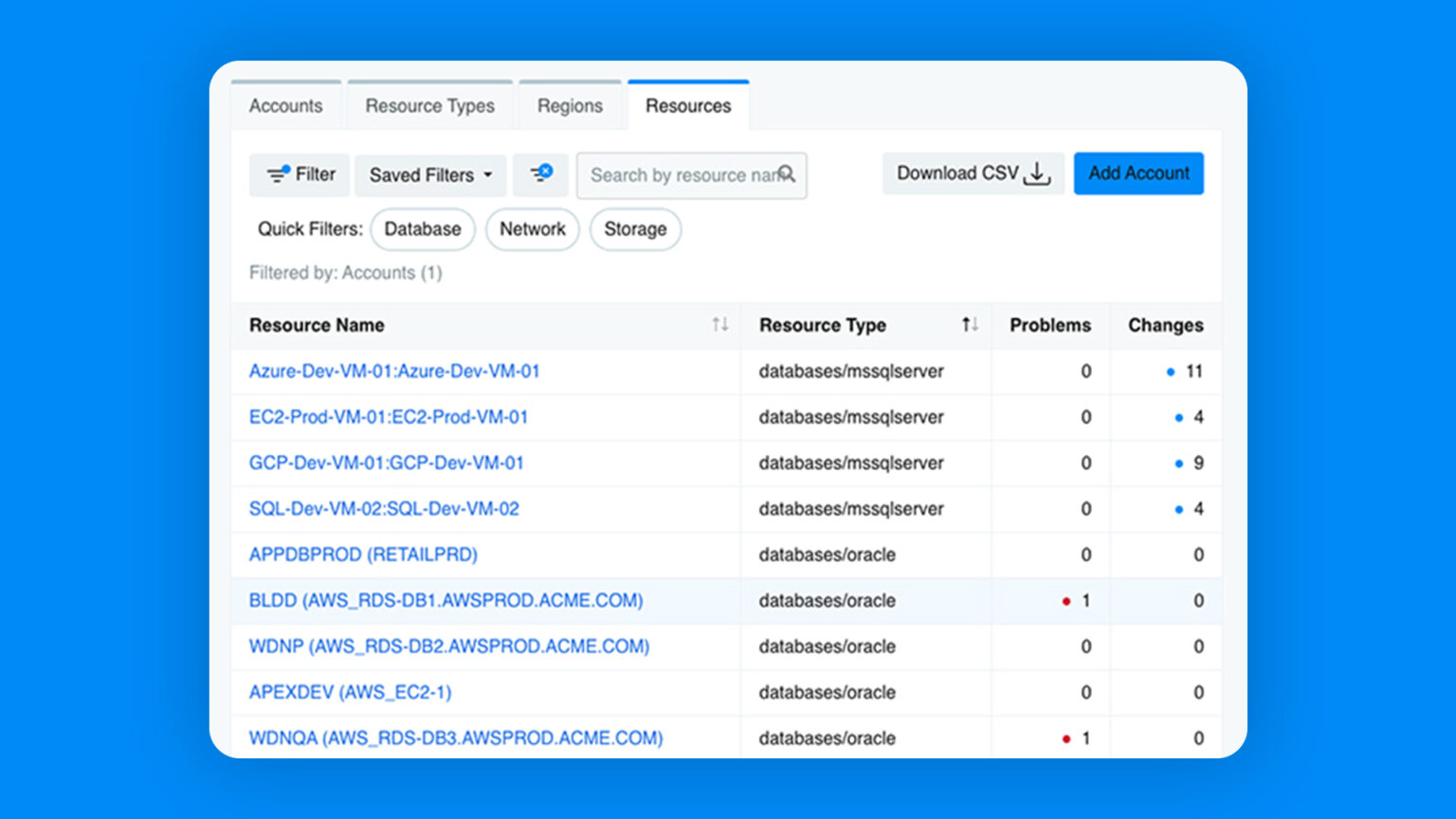Toggle sort order on Resource Name column

(x=721, y=325)
